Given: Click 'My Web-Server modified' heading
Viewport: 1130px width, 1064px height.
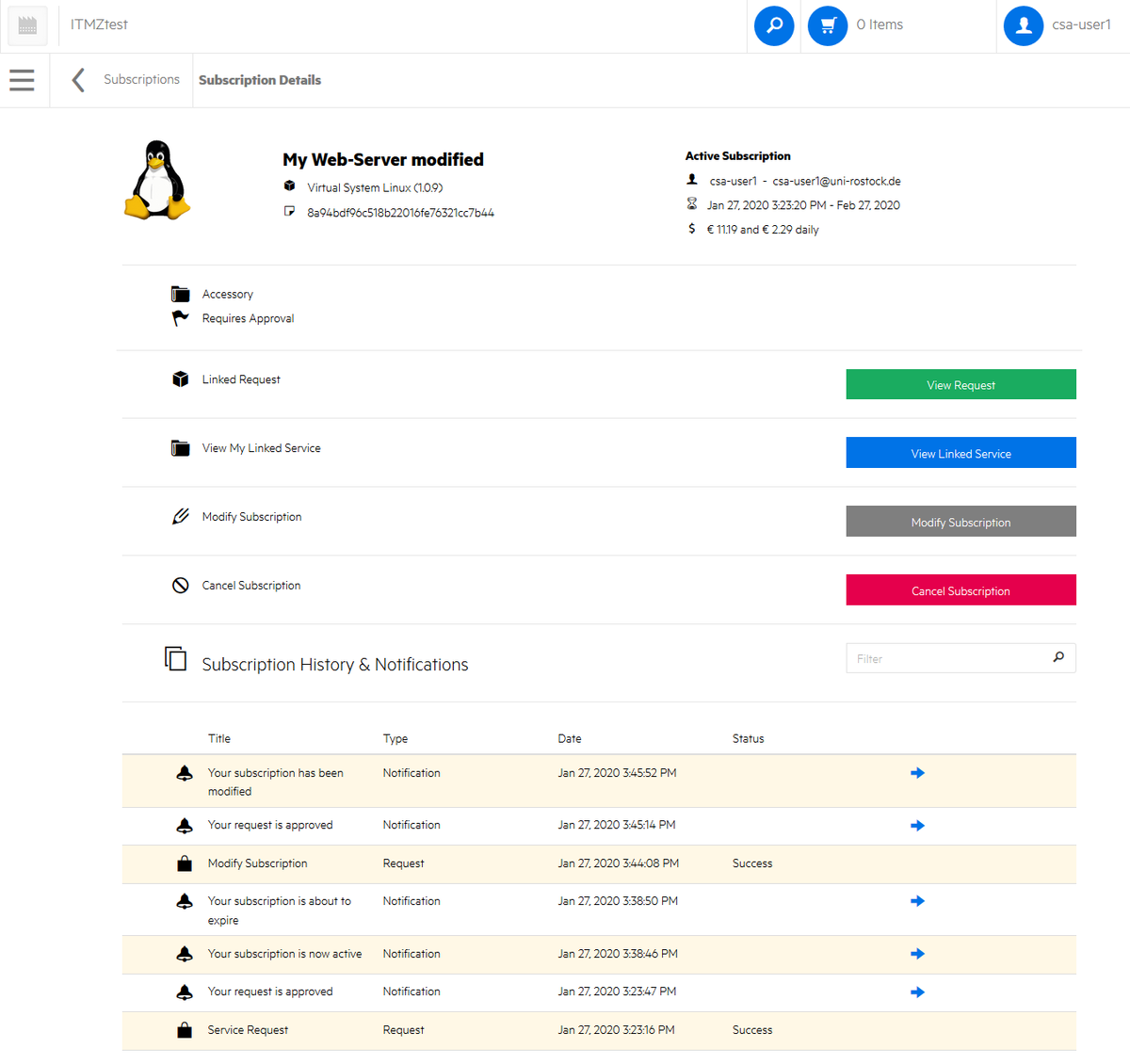Looking at the screenshot, I should coord(383,160).
